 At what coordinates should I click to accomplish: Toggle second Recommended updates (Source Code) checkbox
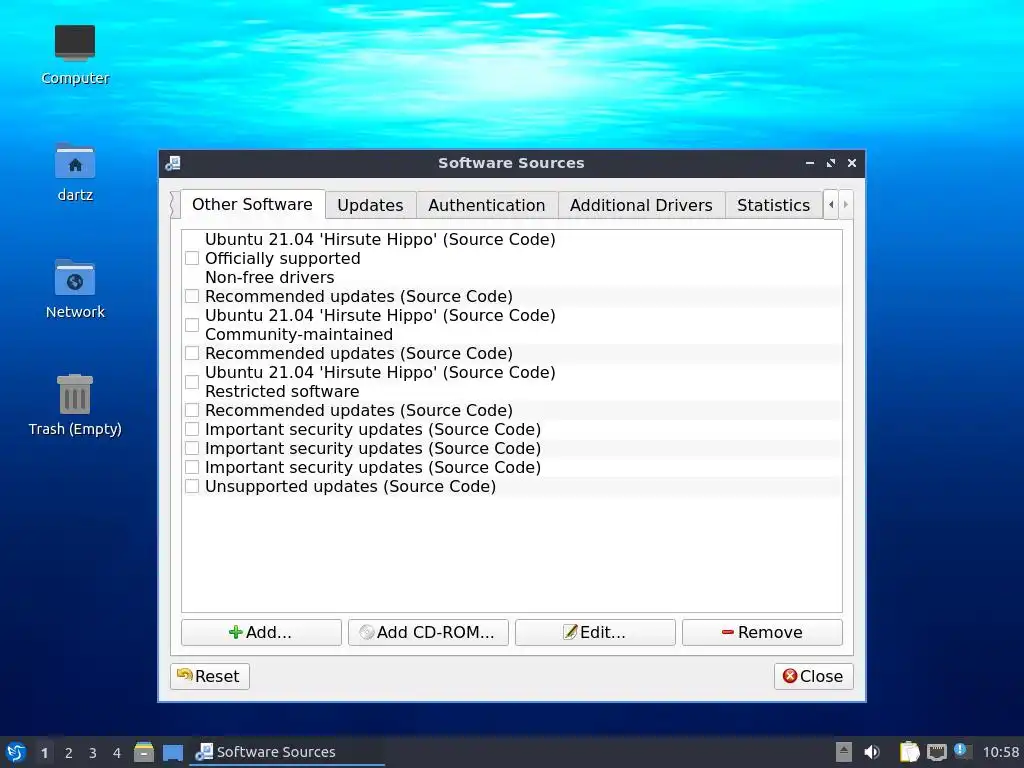pos(192,353)
